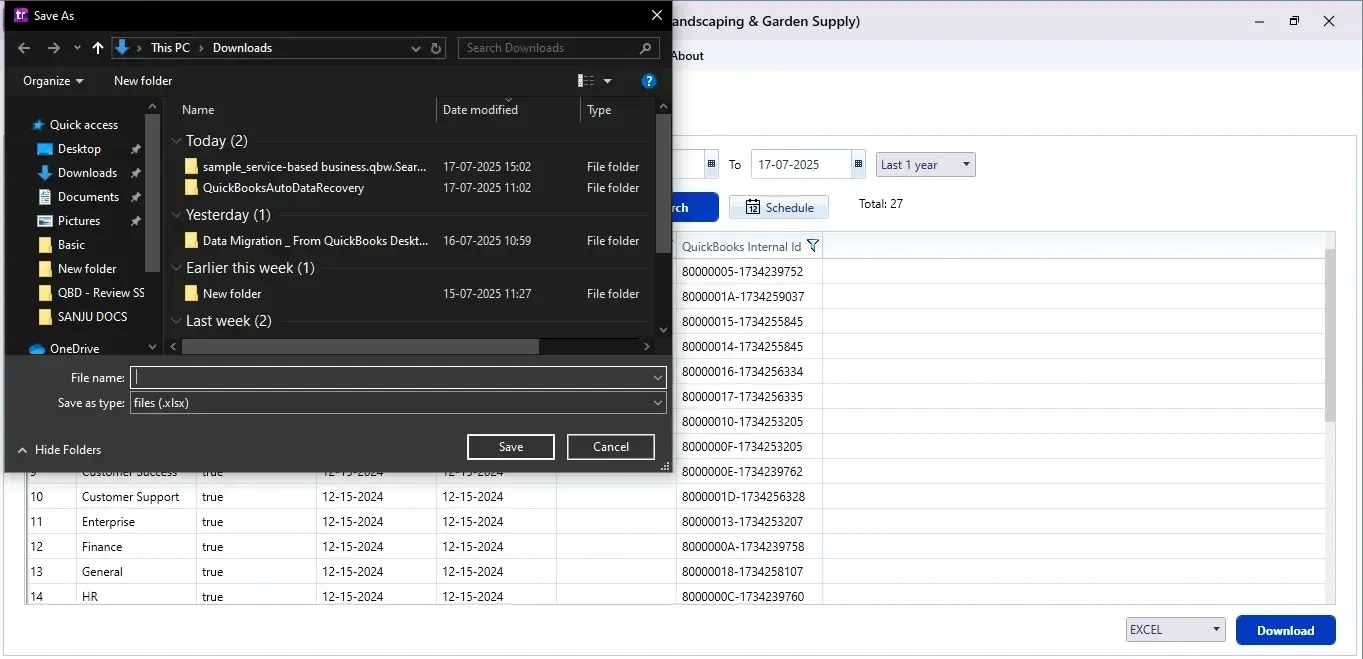Screen dimensions: 1363x659
Task: Select Enterprise row name
Action: 108,522
